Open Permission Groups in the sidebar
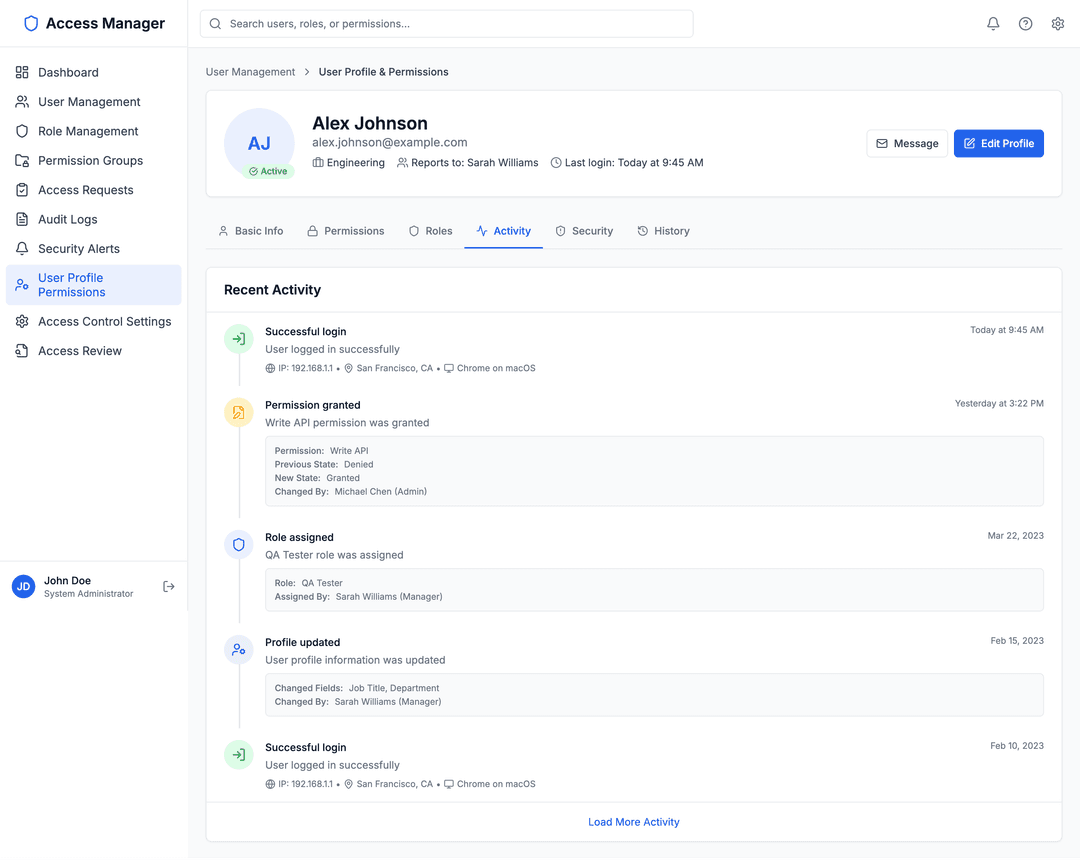The width and height of the screenshot is (1080, 860). pos(91,160)
